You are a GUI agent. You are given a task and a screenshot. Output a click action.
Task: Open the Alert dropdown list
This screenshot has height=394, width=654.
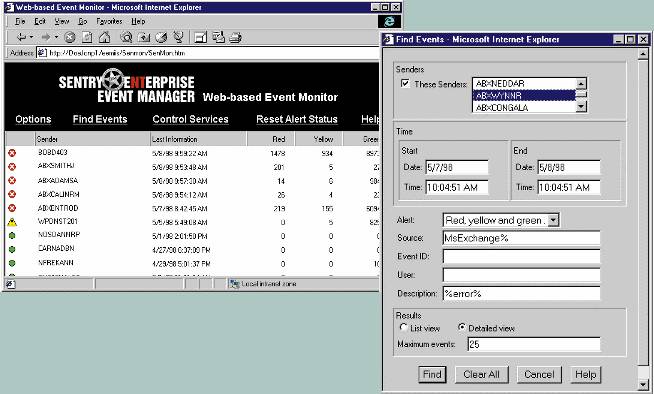pos(553,220)
